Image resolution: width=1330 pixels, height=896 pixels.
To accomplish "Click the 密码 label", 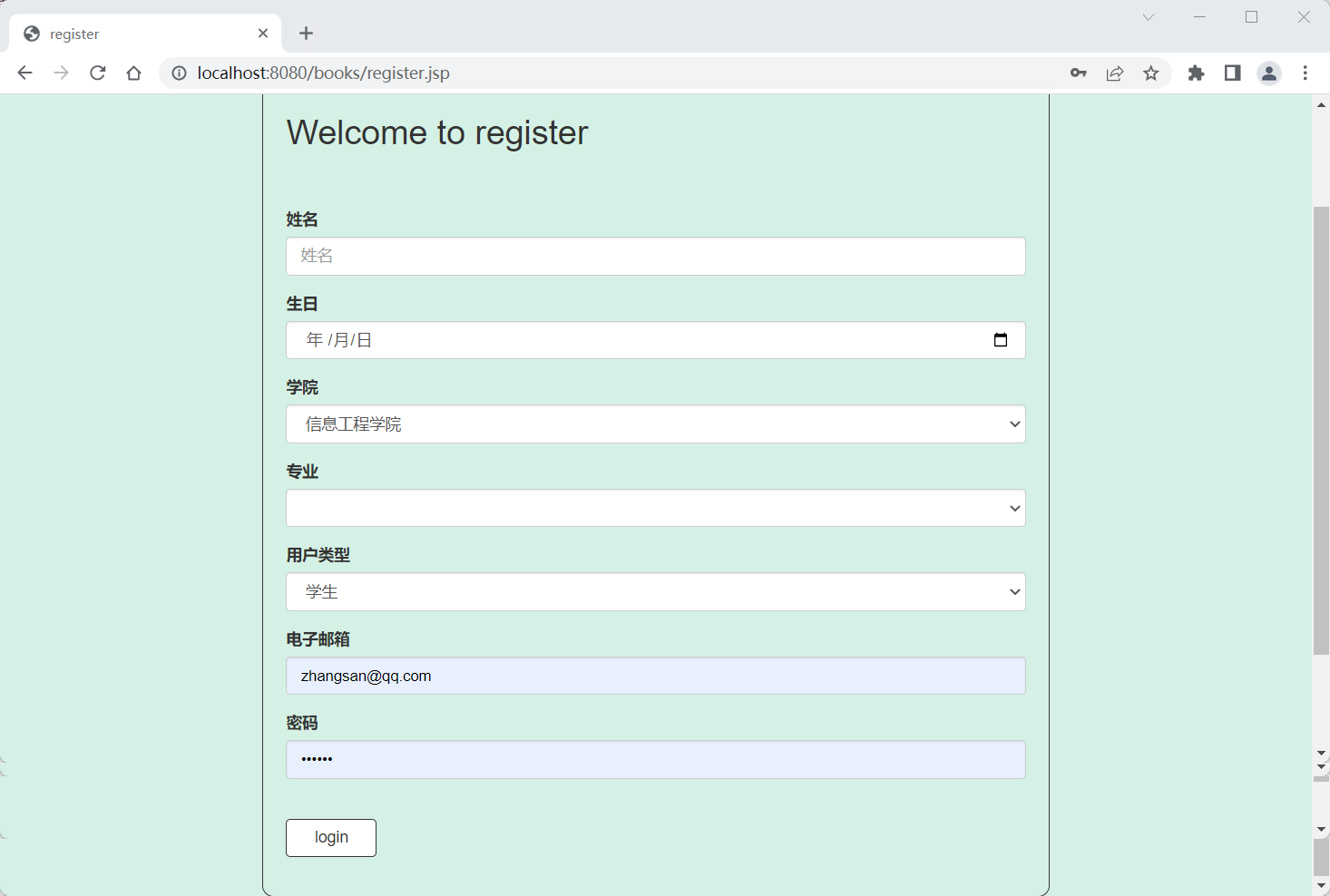I will coord(302,723).
